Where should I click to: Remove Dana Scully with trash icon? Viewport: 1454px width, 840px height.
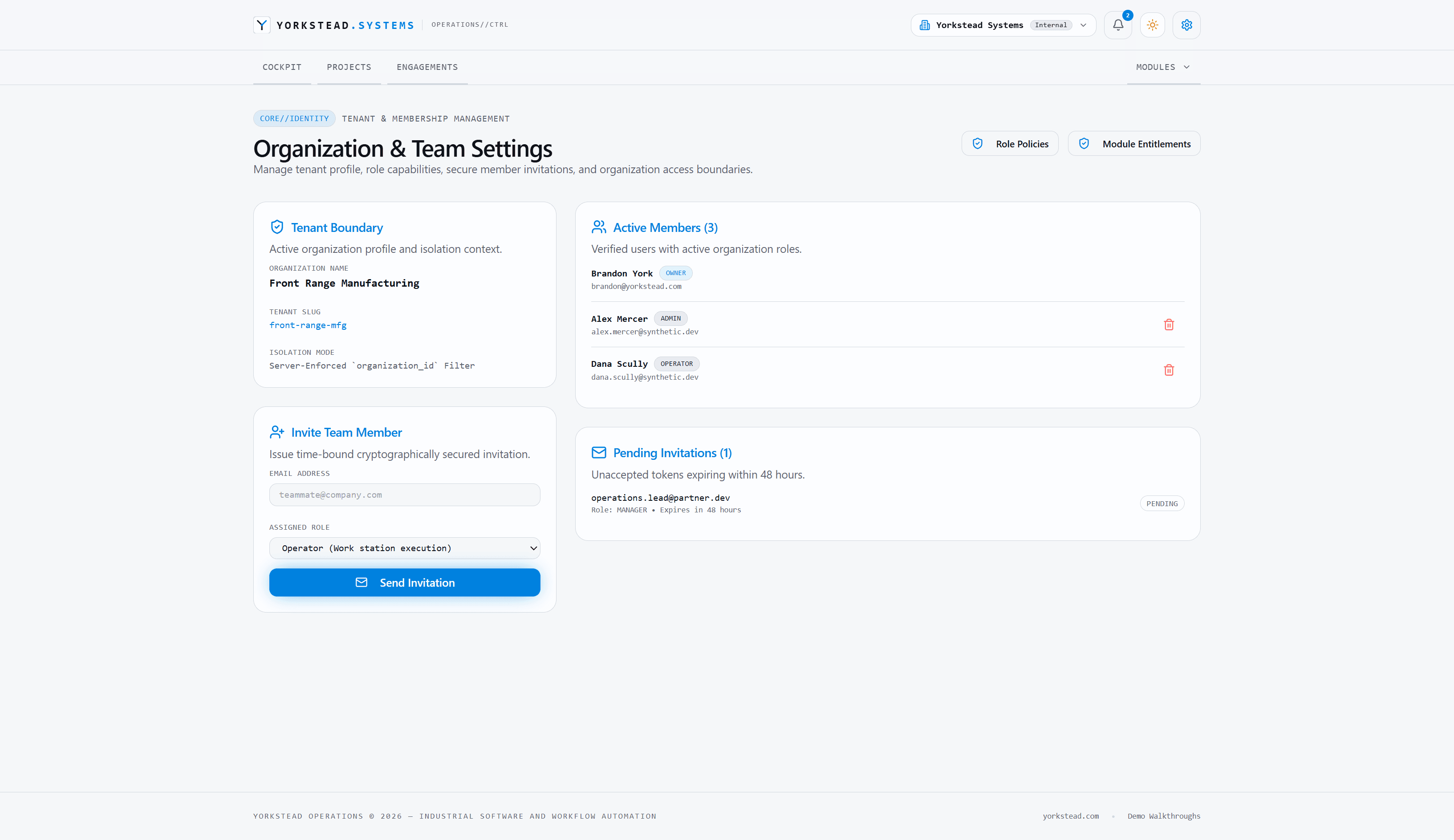(1168, 370)
